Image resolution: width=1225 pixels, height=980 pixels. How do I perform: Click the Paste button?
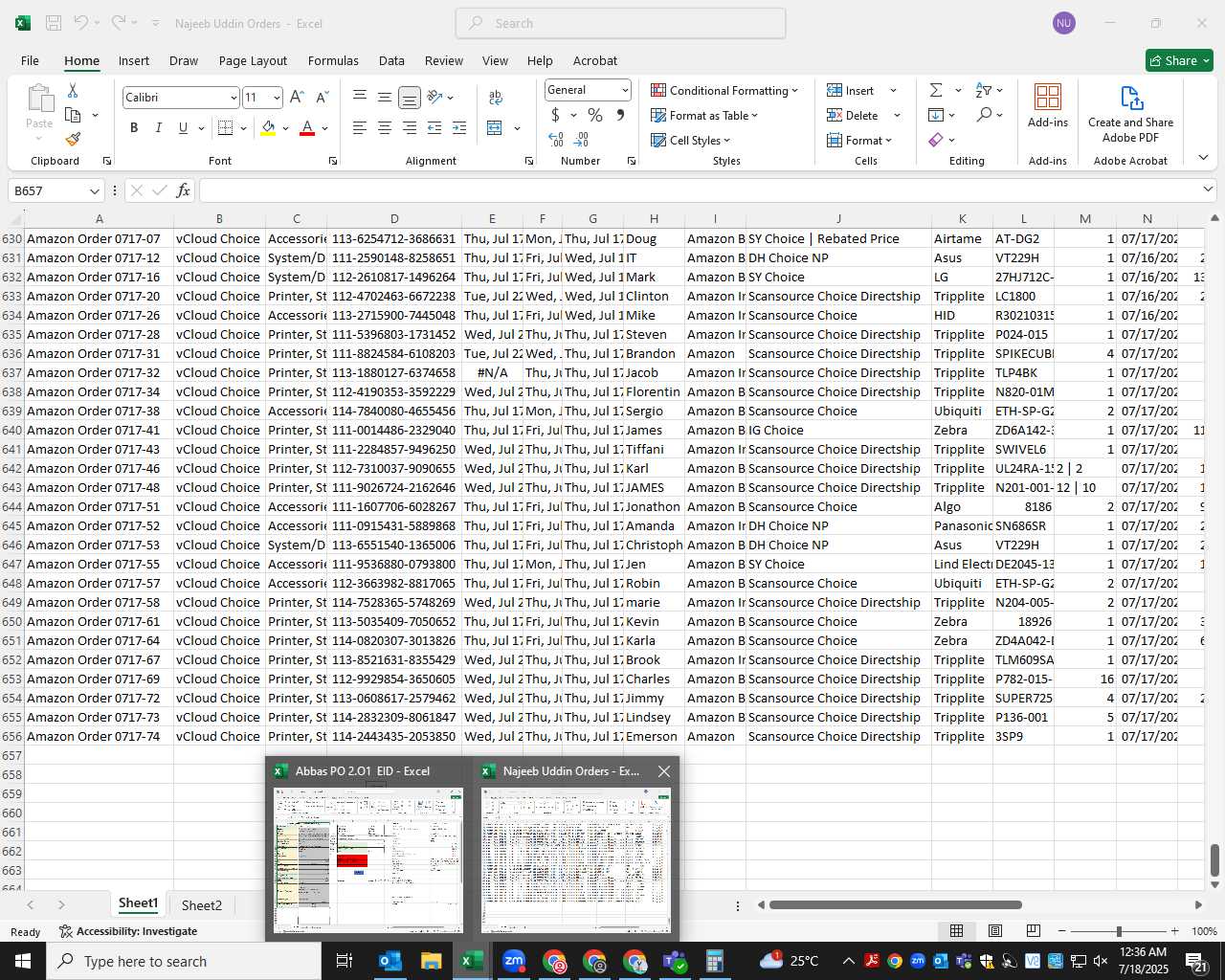(x=39, y=113)
